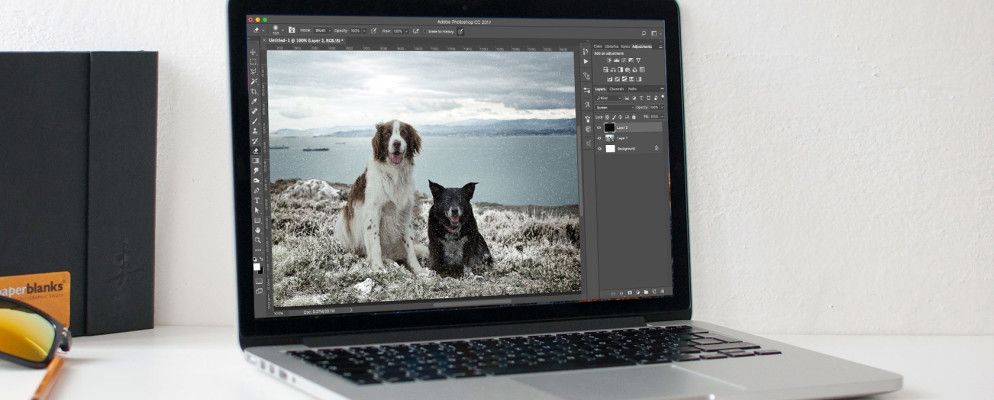Select the Gradient tool
The height and width of the screenshot is (400, 994).
click(255, 160)
